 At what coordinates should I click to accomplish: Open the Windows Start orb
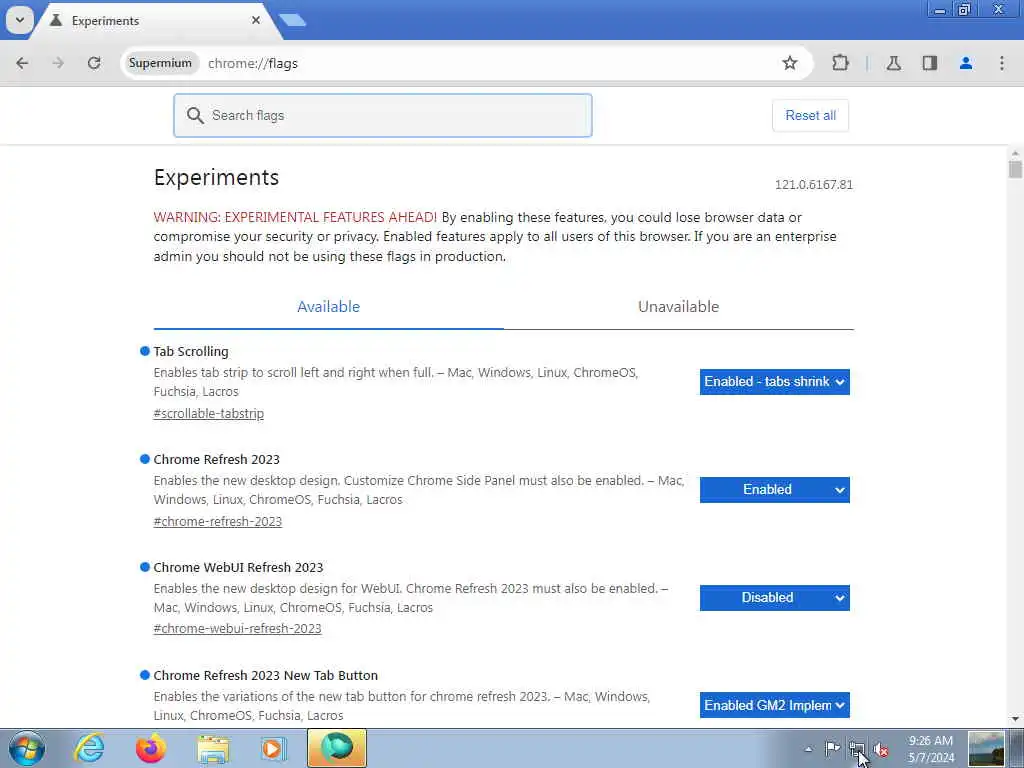27,748
